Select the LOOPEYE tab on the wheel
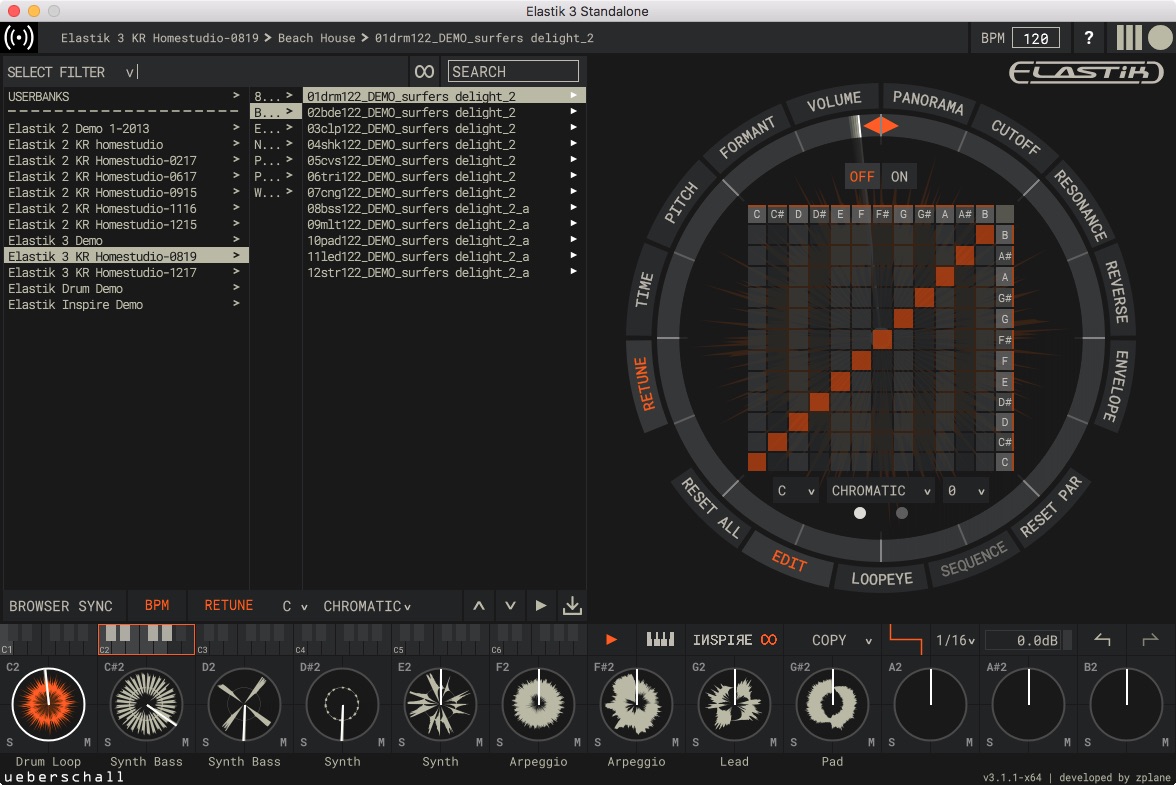 click(882, 579)
